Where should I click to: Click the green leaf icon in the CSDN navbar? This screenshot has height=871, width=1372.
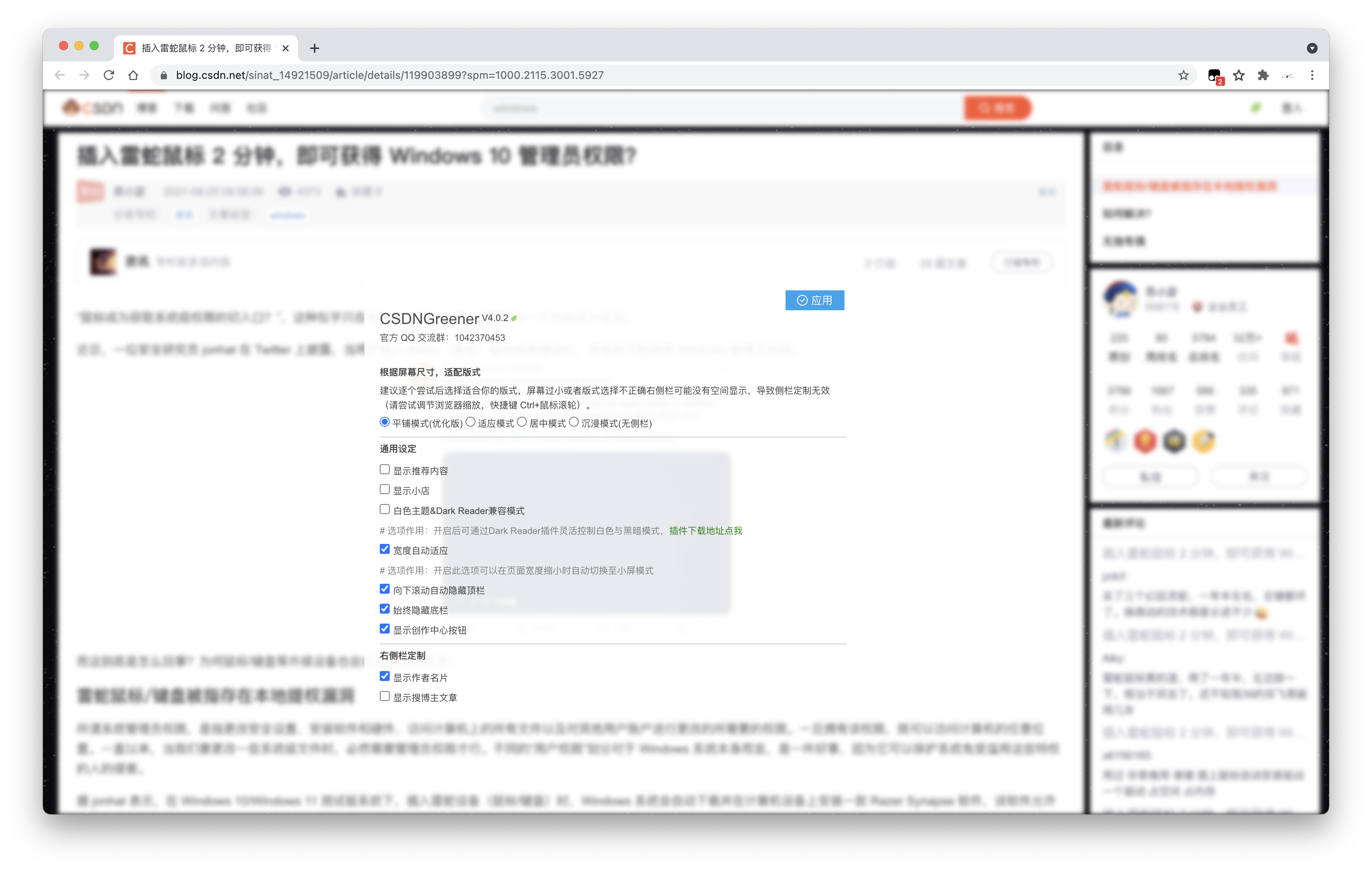[1256, 108]
